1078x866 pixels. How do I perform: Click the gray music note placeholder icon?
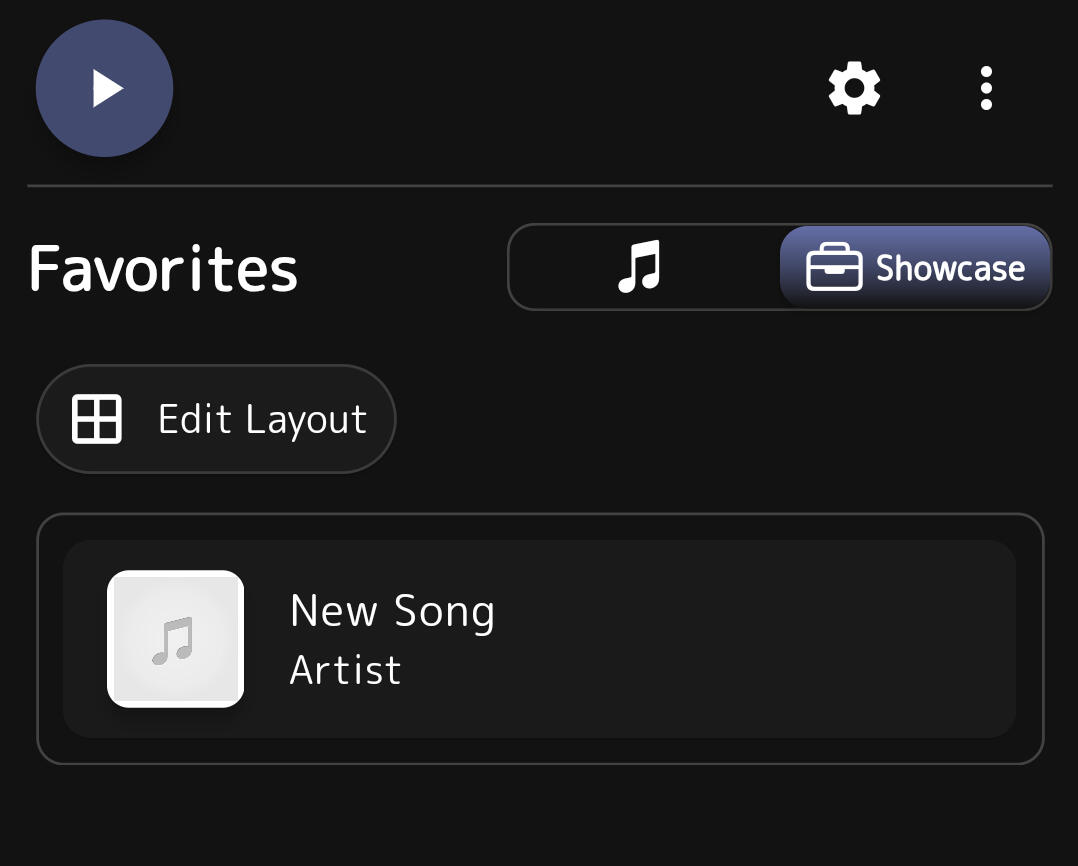coord(173,641)
